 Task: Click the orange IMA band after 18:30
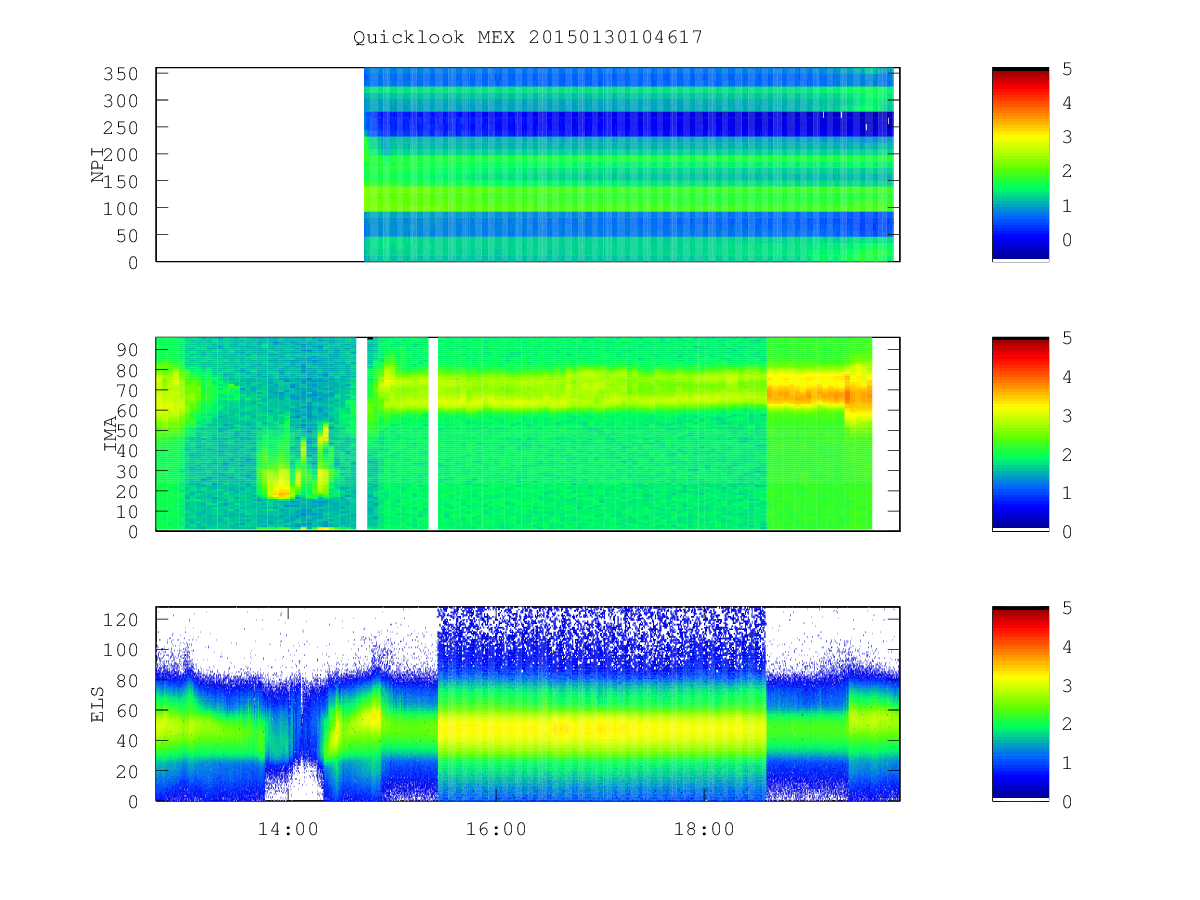point(819,393)
